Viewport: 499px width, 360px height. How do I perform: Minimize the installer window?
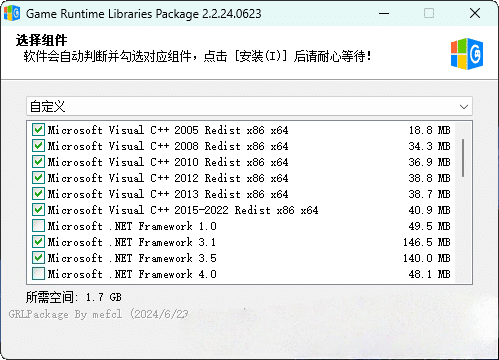pos(384,14)
